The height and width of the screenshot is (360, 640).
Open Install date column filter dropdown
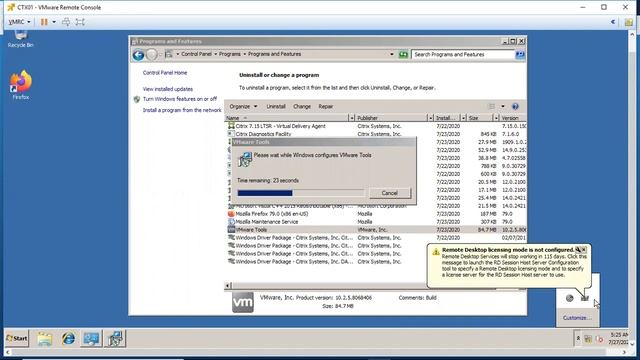(463, 118)
